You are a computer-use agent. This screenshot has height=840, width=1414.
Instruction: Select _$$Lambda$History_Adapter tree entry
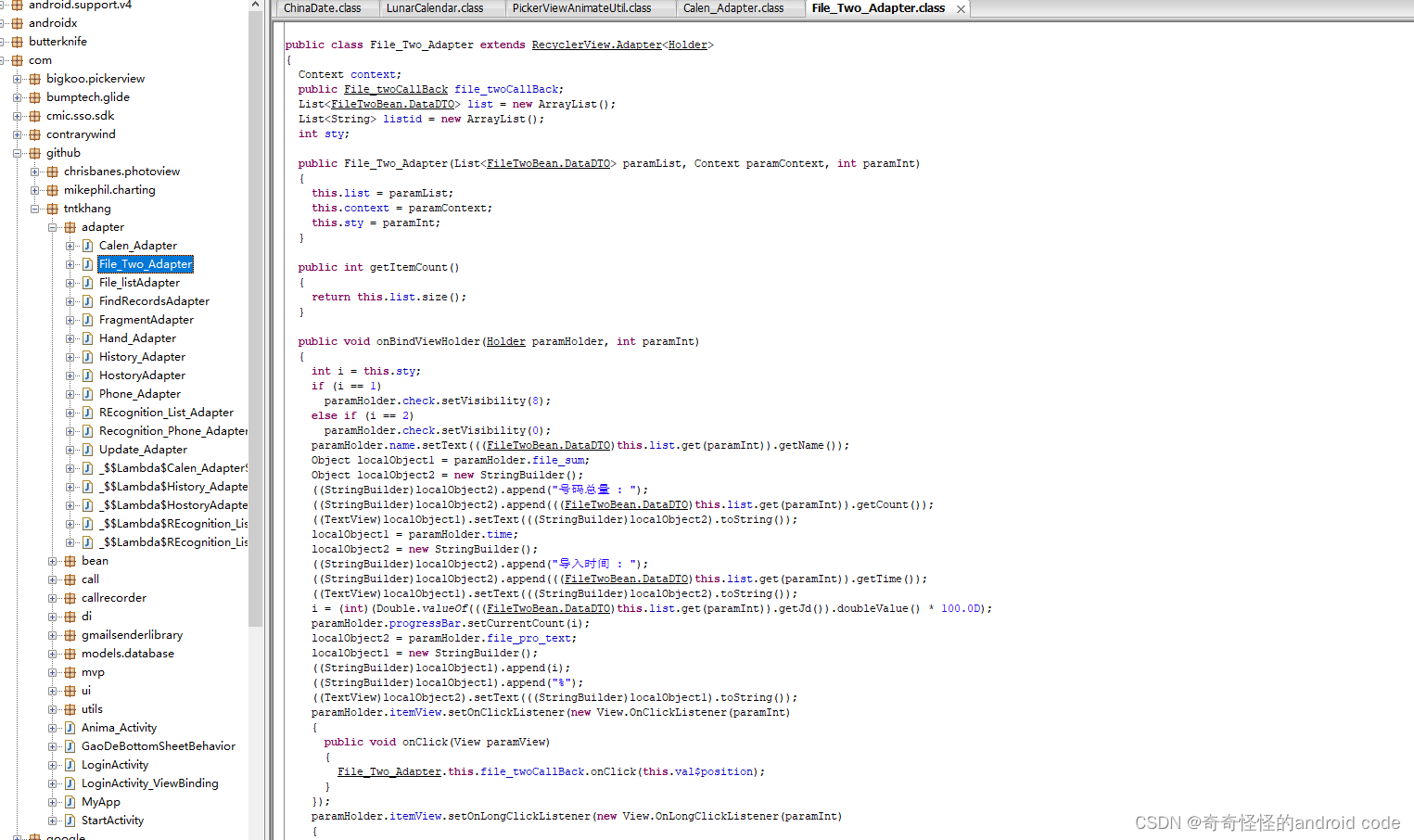point(173,487)
